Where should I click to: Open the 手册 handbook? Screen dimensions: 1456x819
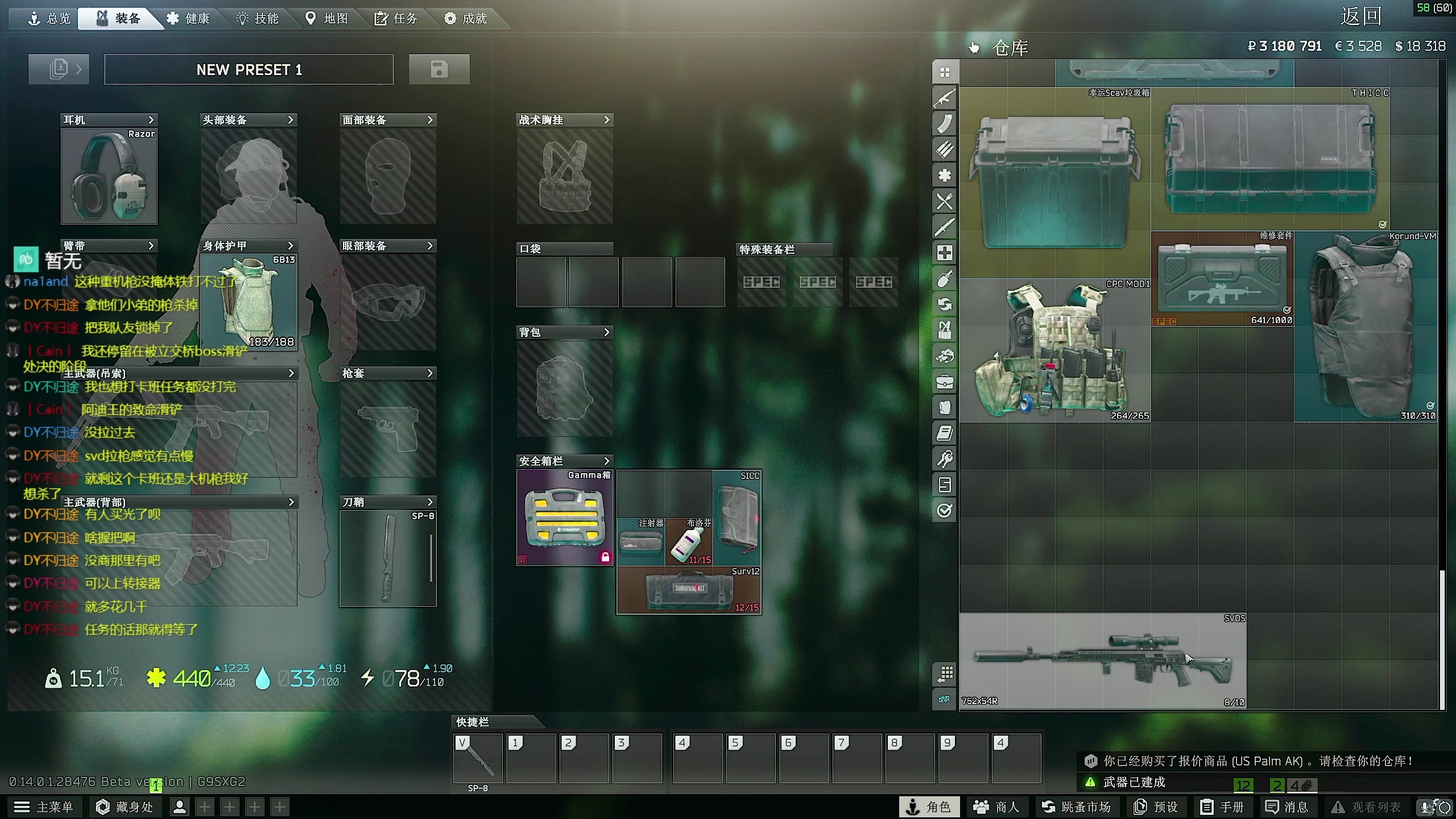click(1222, 806)
